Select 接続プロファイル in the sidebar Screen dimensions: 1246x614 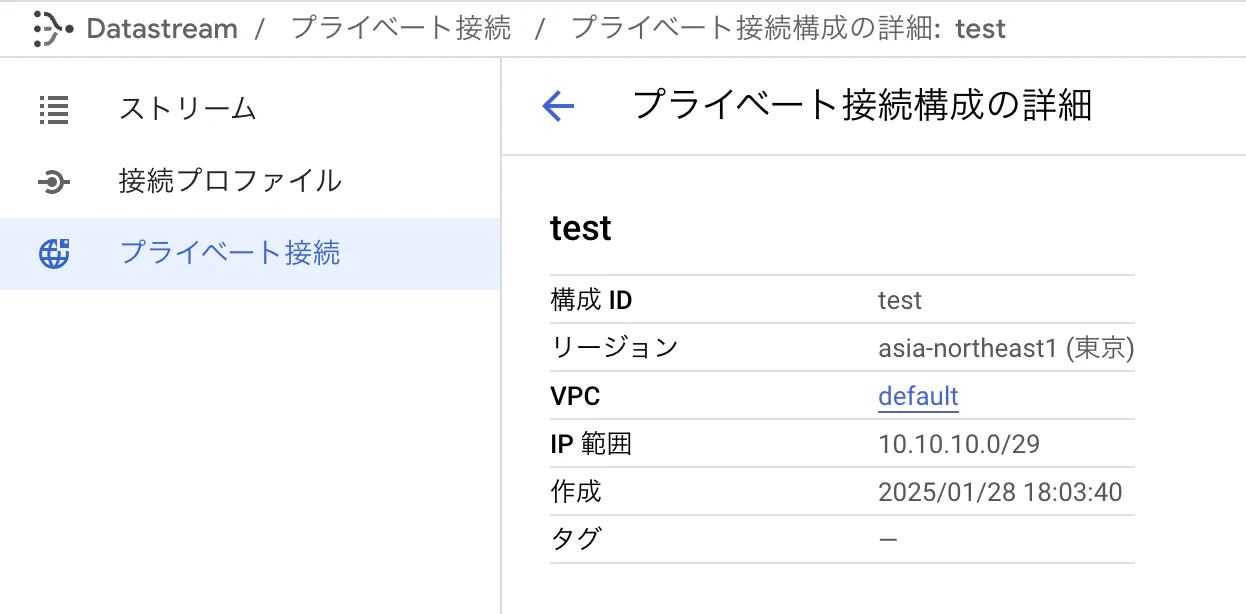pos(230,181)
